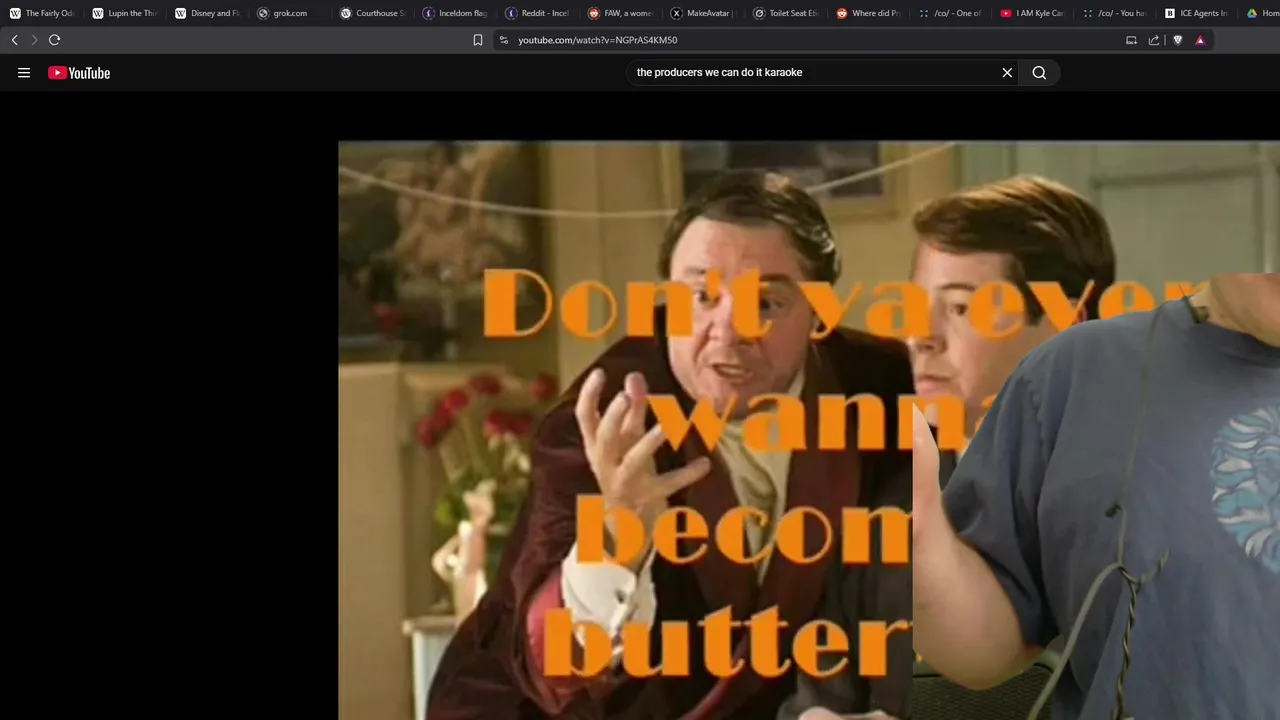
Task: Switch to Where did Pr tab
Action: click(x=869, y=13)
